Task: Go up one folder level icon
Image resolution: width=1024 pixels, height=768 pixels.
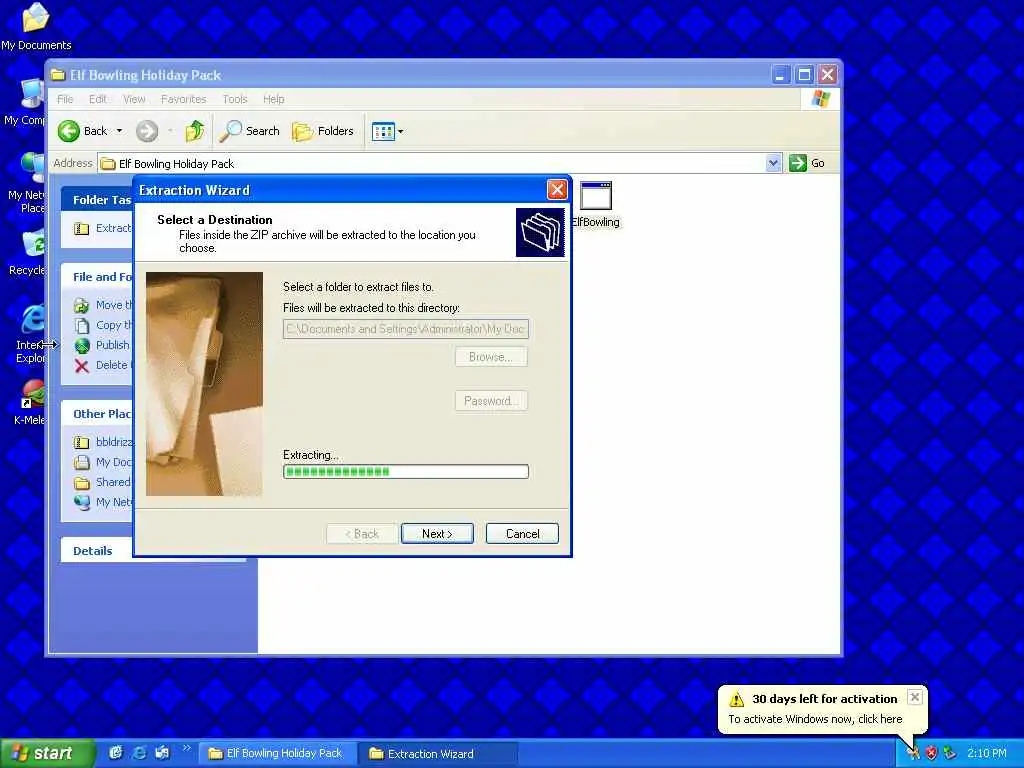Action: [194, 131]
